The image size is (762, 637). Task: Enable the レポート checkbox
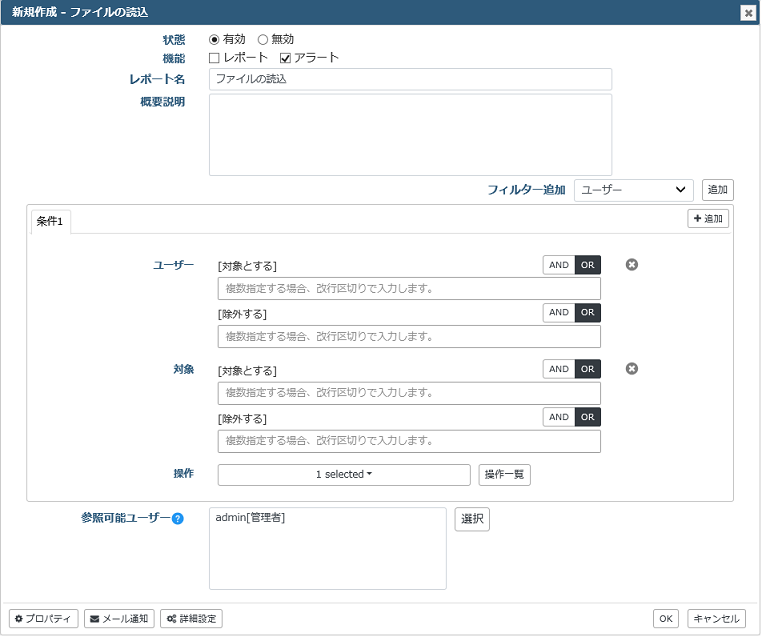214,58
